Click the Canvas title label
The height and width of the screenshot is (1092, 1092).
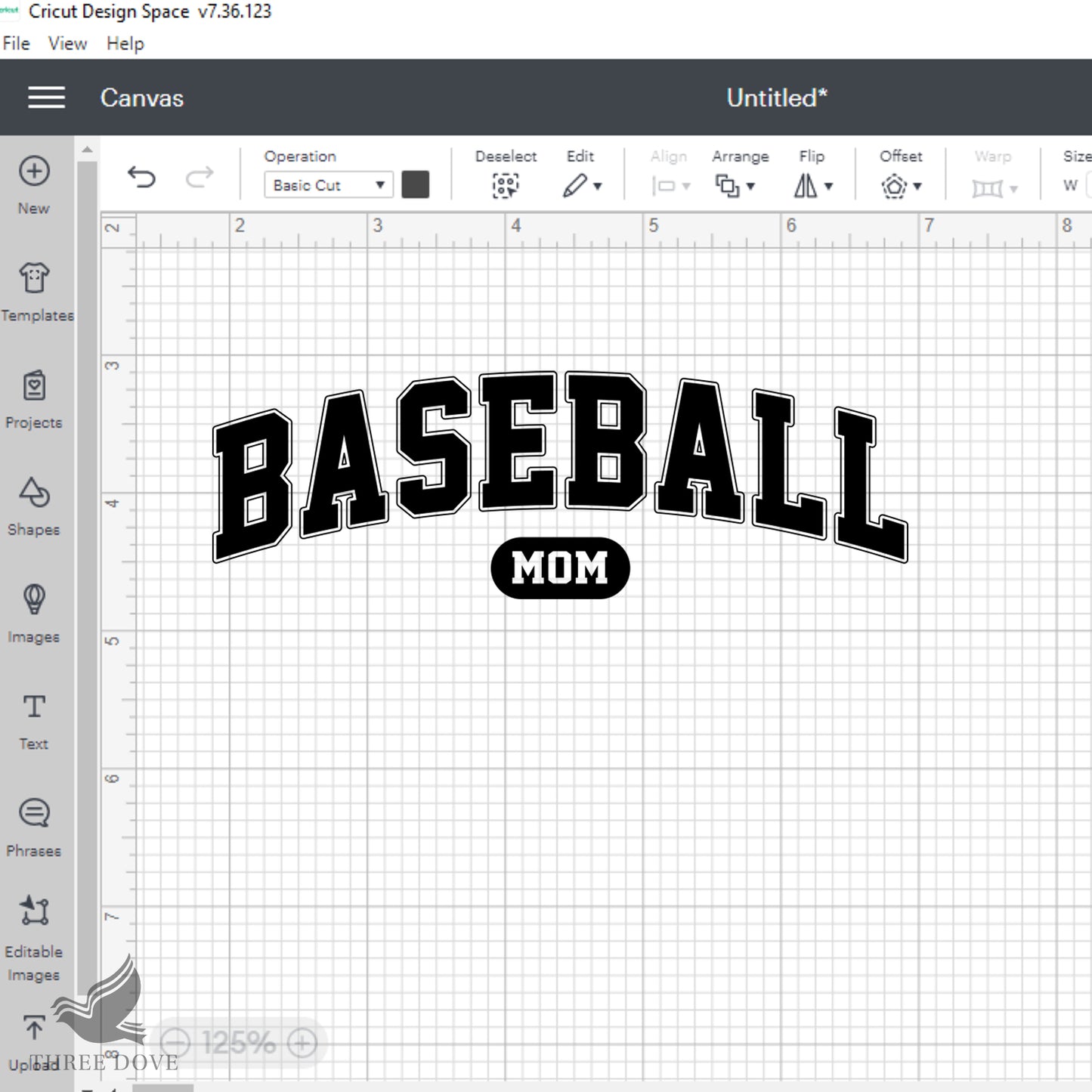click(142, 98)
